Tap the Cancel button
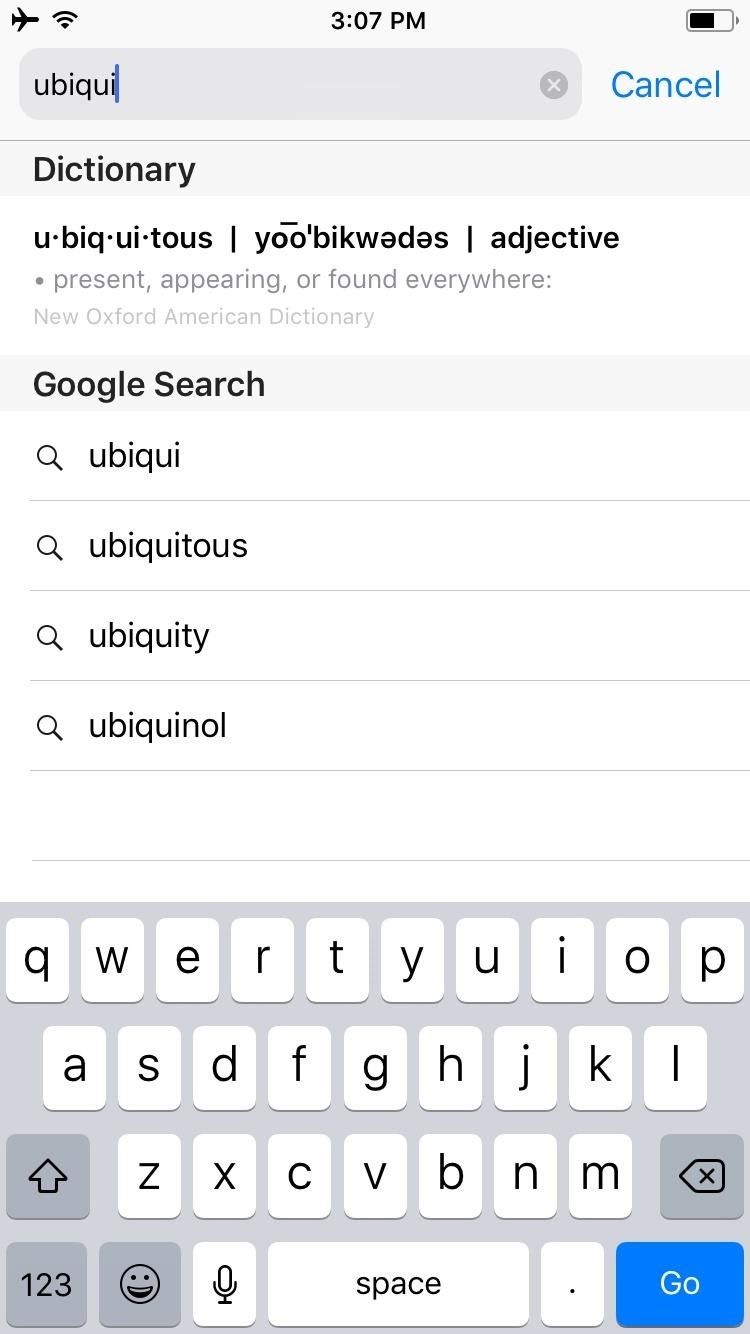 pos(665,85)
